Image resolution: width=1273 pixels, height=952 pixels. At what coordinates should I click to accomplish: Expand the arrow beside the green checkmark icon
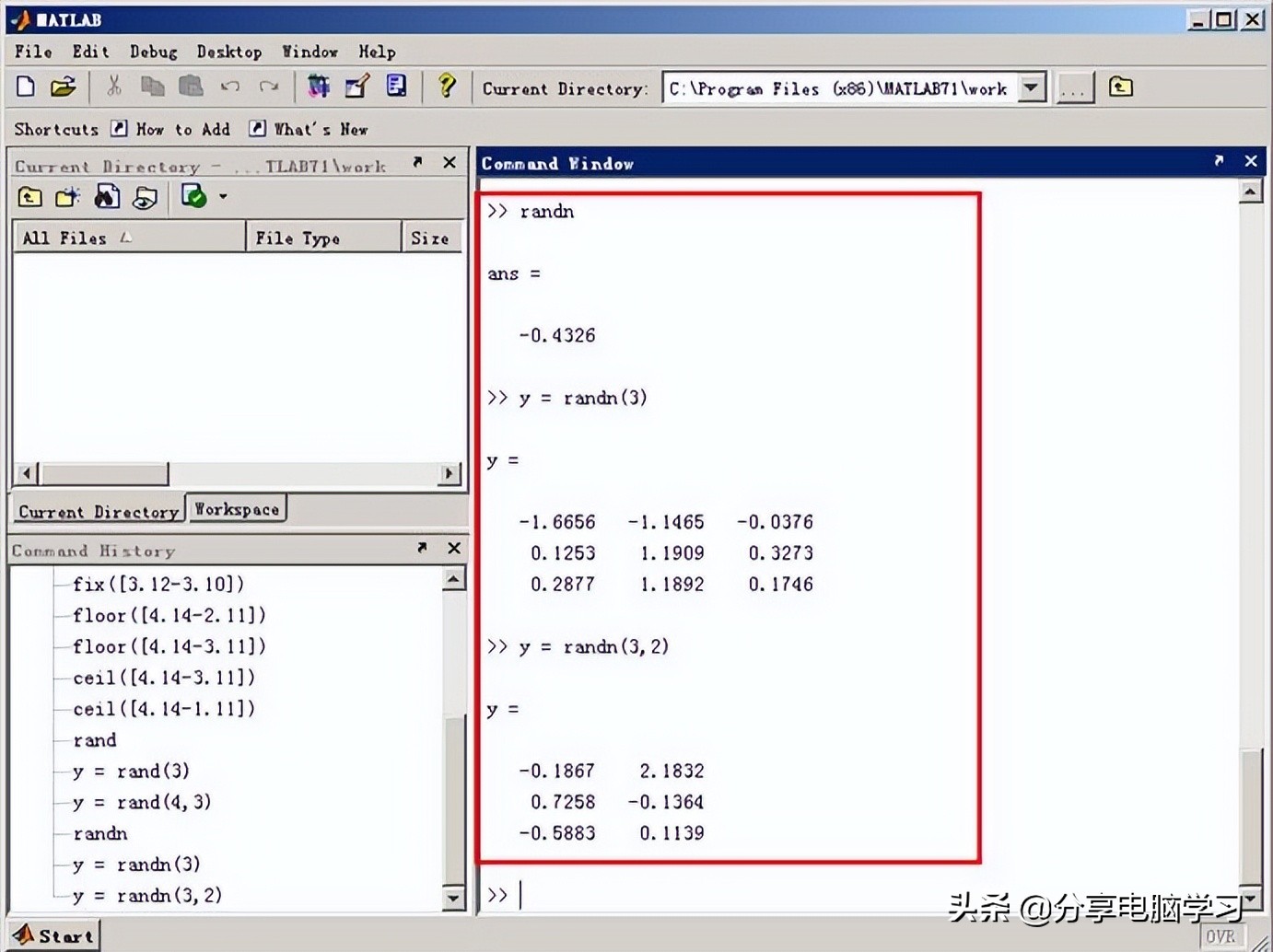223,197
